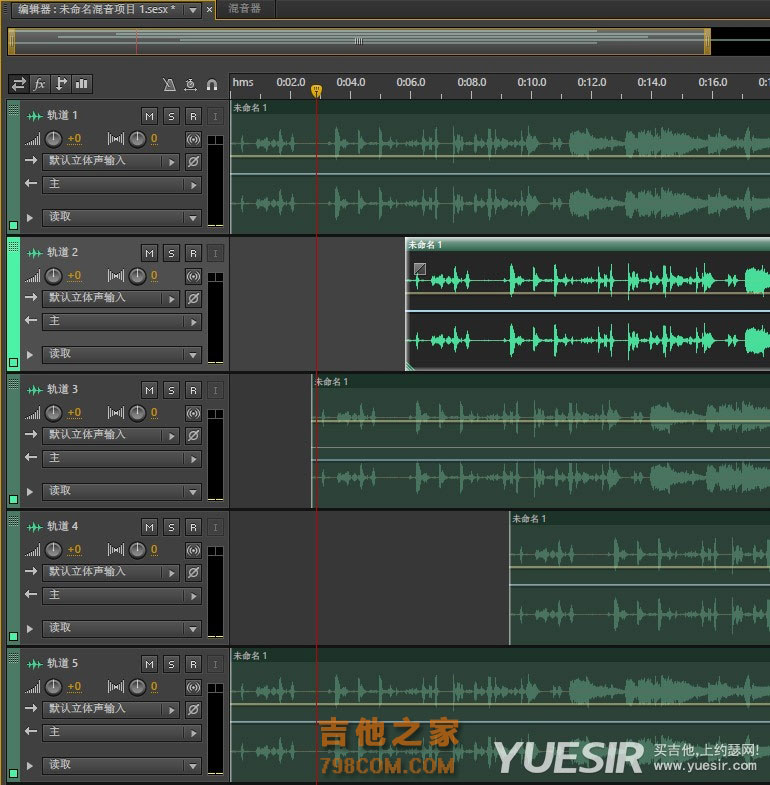Viewport: 770px width, 785px height.
Task: Click 轨道 1 polarity reverse icon
Action: (193, 161)
